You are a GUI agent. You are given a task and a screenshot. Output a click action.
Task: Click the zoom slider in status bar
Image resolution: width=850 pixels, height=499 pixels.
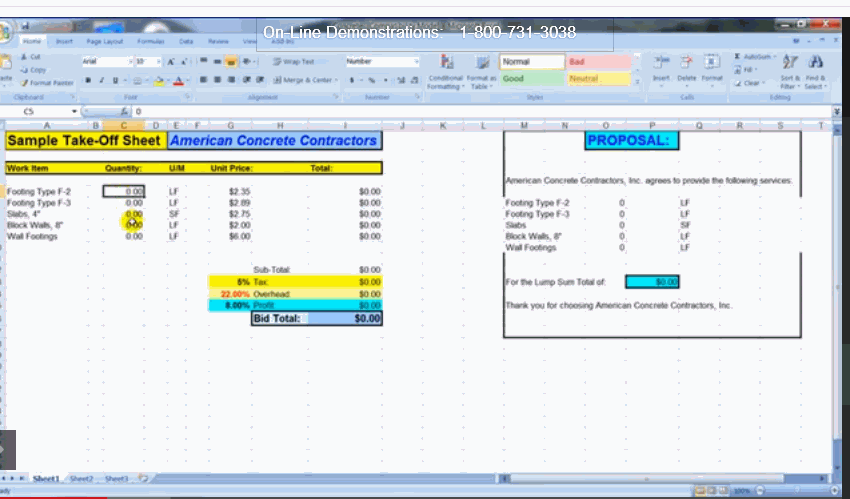(x=797, y=491)
